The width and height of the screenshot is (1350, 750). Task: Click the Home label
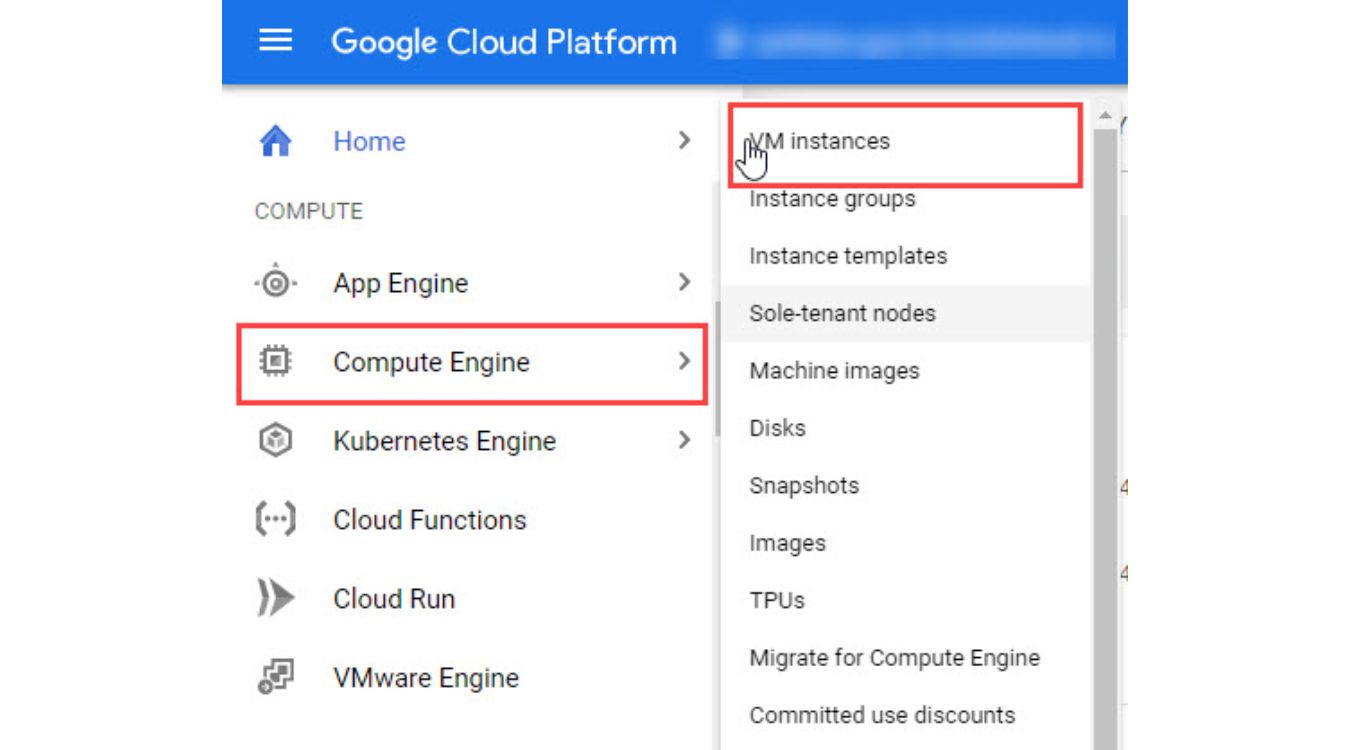pos(369,142)
